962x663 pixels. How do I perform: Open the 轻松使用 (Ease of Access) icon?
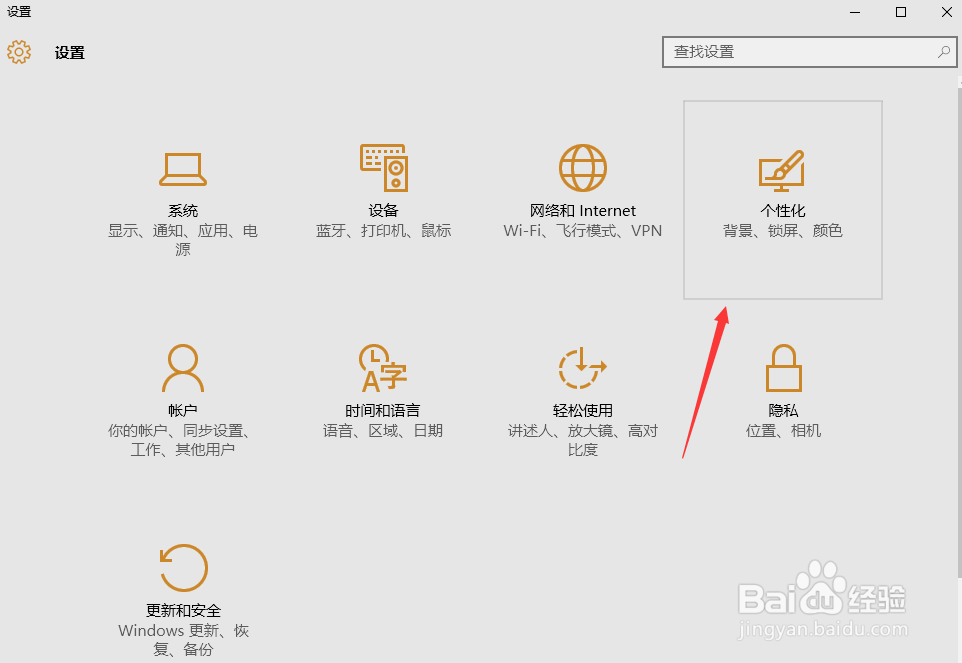click(x=582, y=368)
